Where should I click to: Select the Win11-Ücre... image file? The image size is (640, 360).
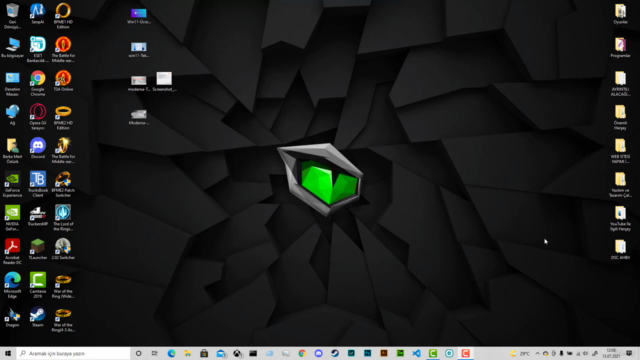(139, 16)
